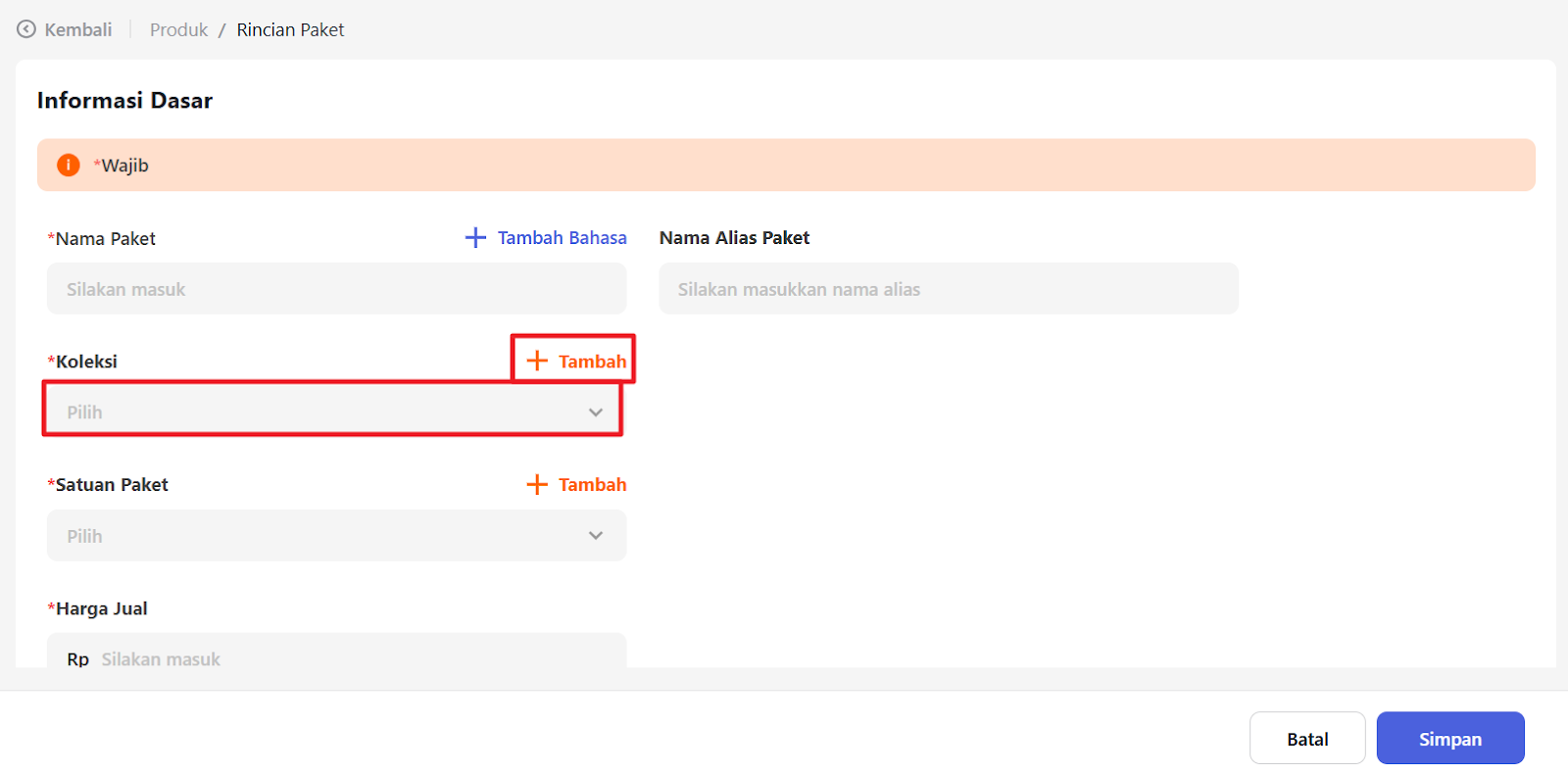Click the Kembali back arrow icon
The image size is (1568, 774).
[26, 29]
